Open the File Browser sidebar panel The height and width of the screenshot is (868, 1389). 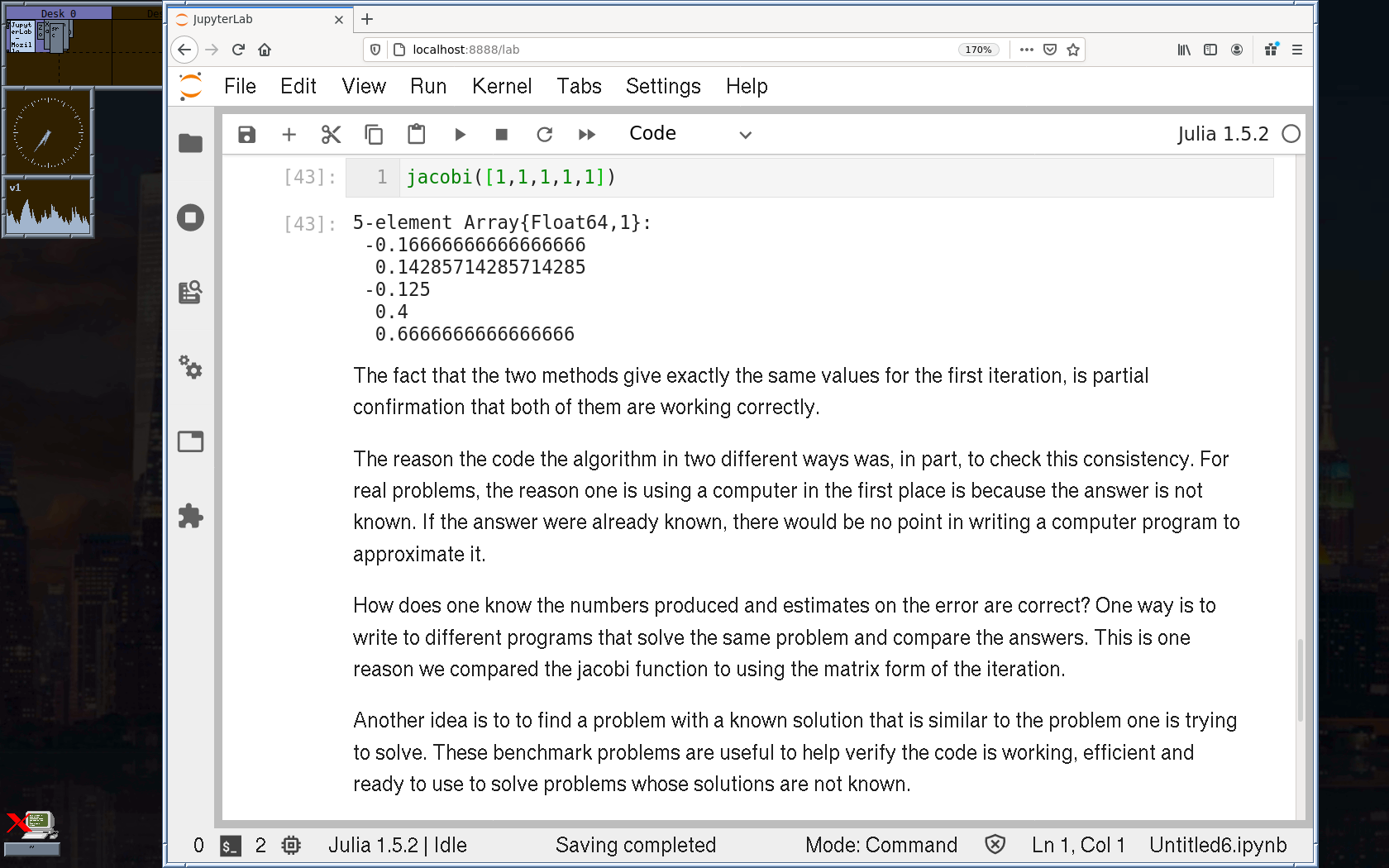(x=190, y=143)
